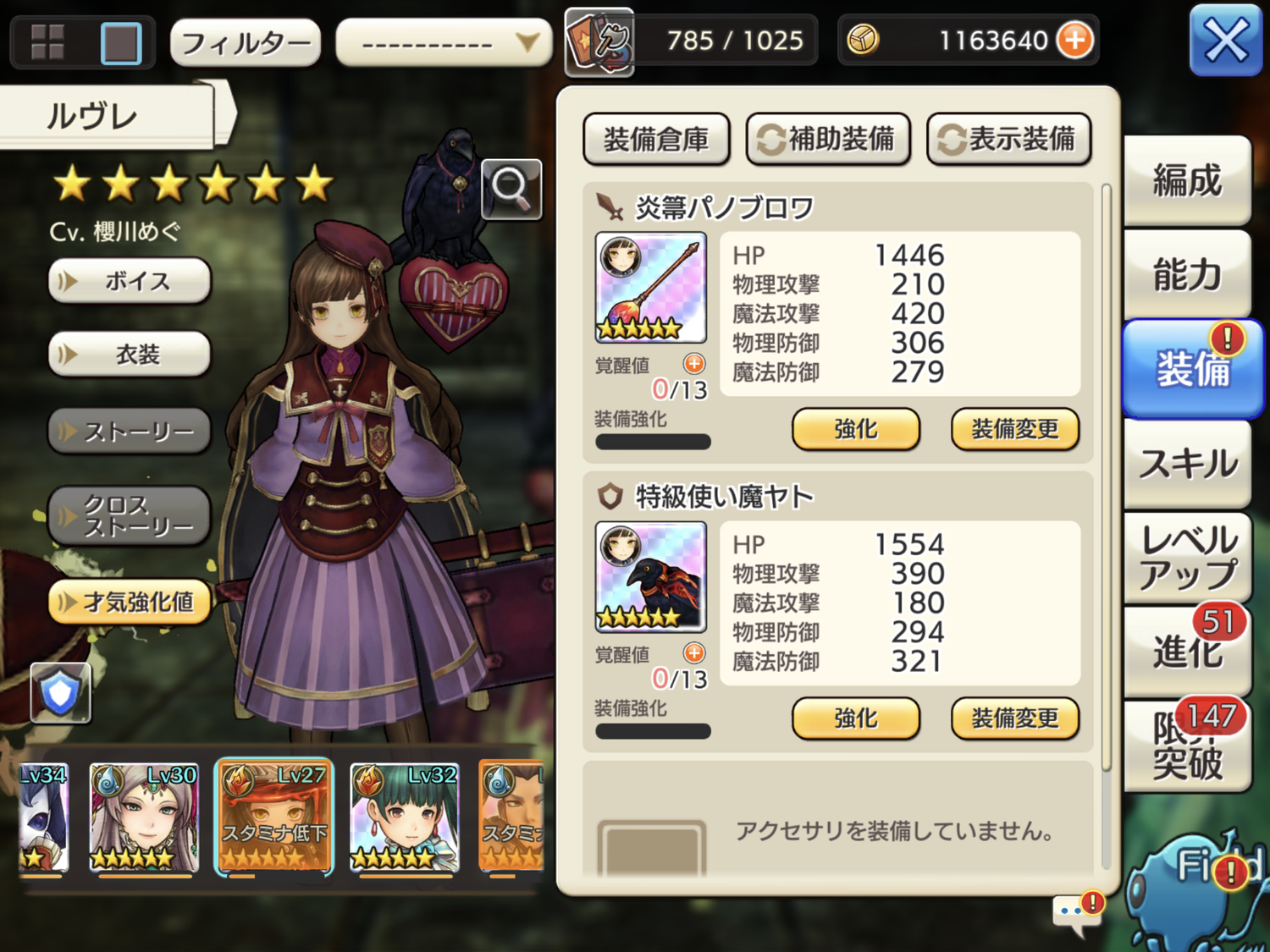The height and width of the screenshot is (952, 1270).
Task: Switch to the 能力 tab
Action: (x=1187, y=274)
